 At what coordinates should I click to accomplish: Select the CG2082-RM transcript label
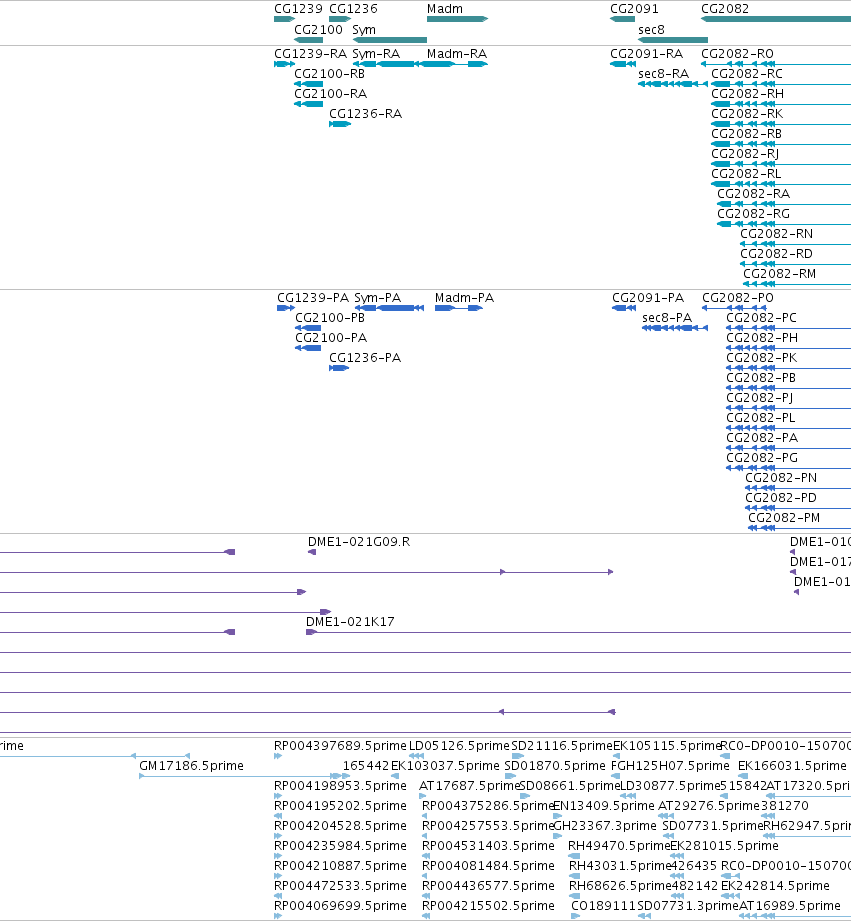point(779,273)
